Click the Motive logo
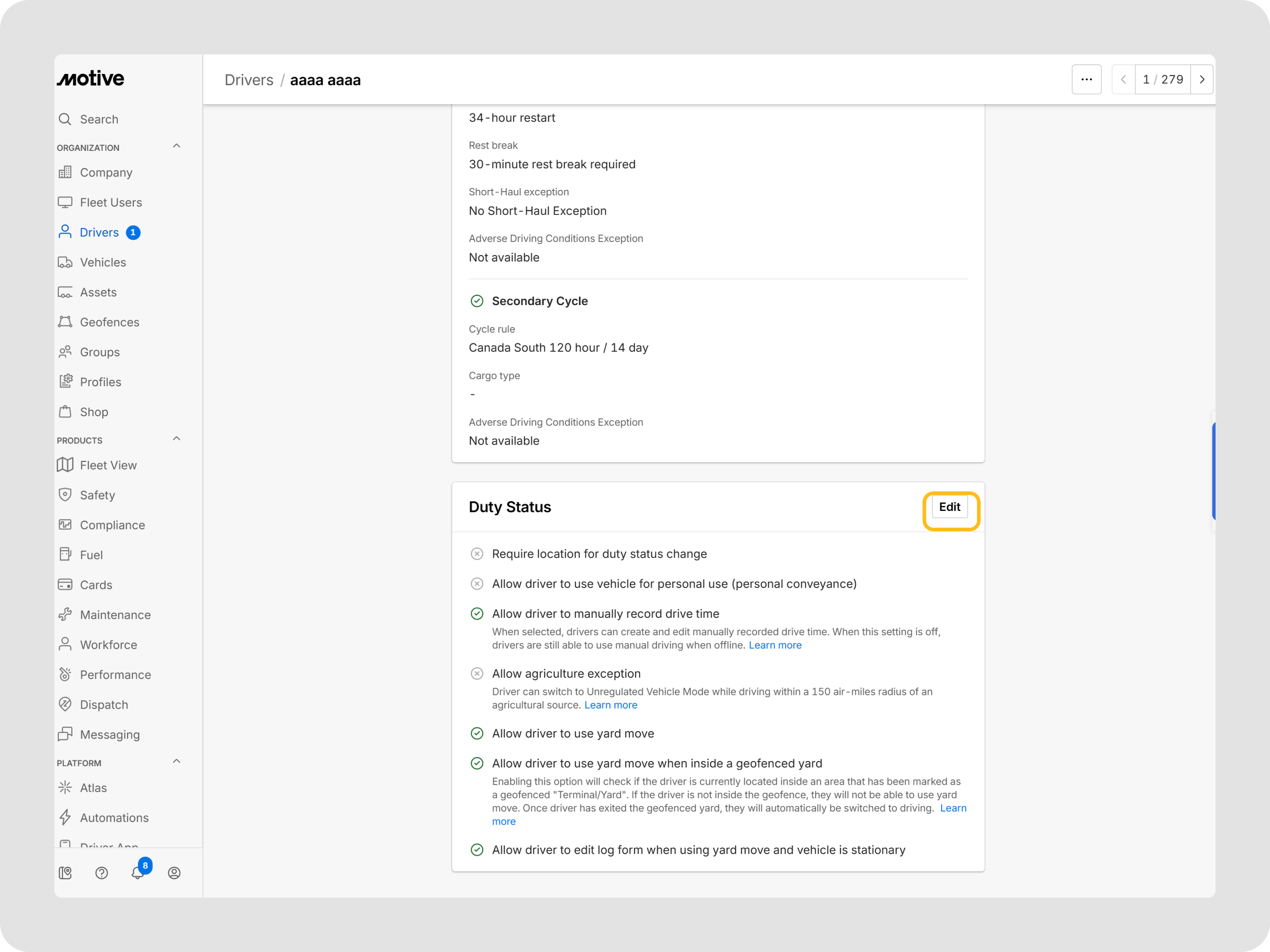The image size is (1270, 952). pyautogui.click(x=90, y=78)
